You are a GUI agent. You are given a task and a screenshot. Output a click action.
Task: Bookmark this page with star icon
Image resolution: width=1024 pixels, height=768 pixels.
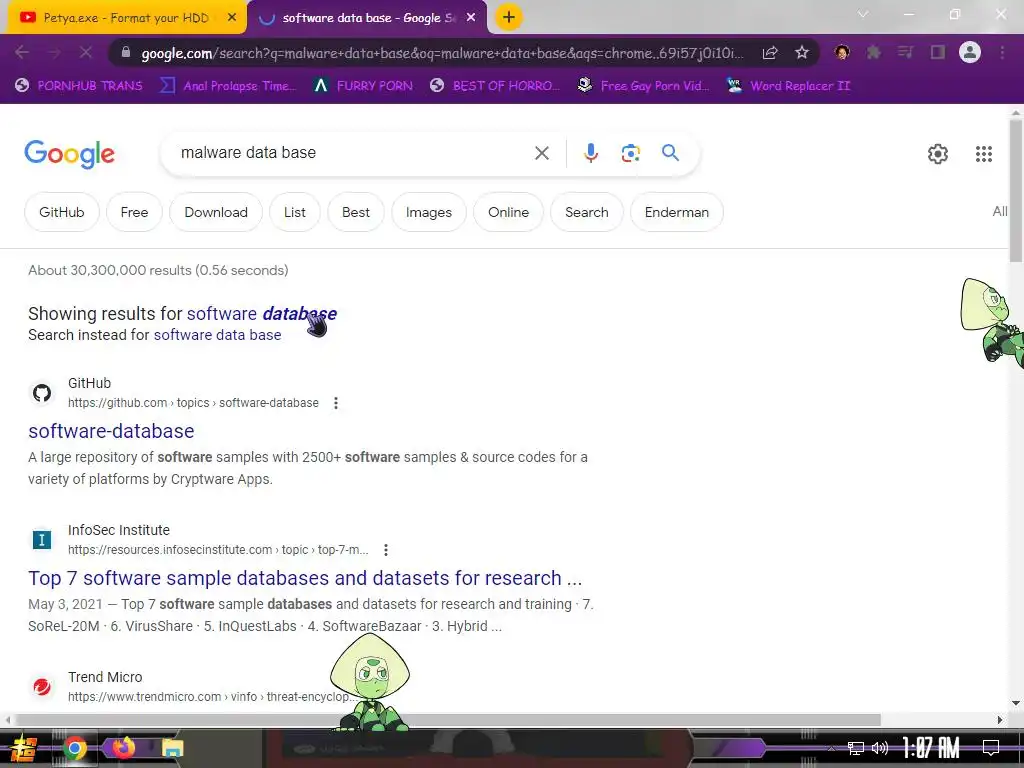(x=802, y=52)
